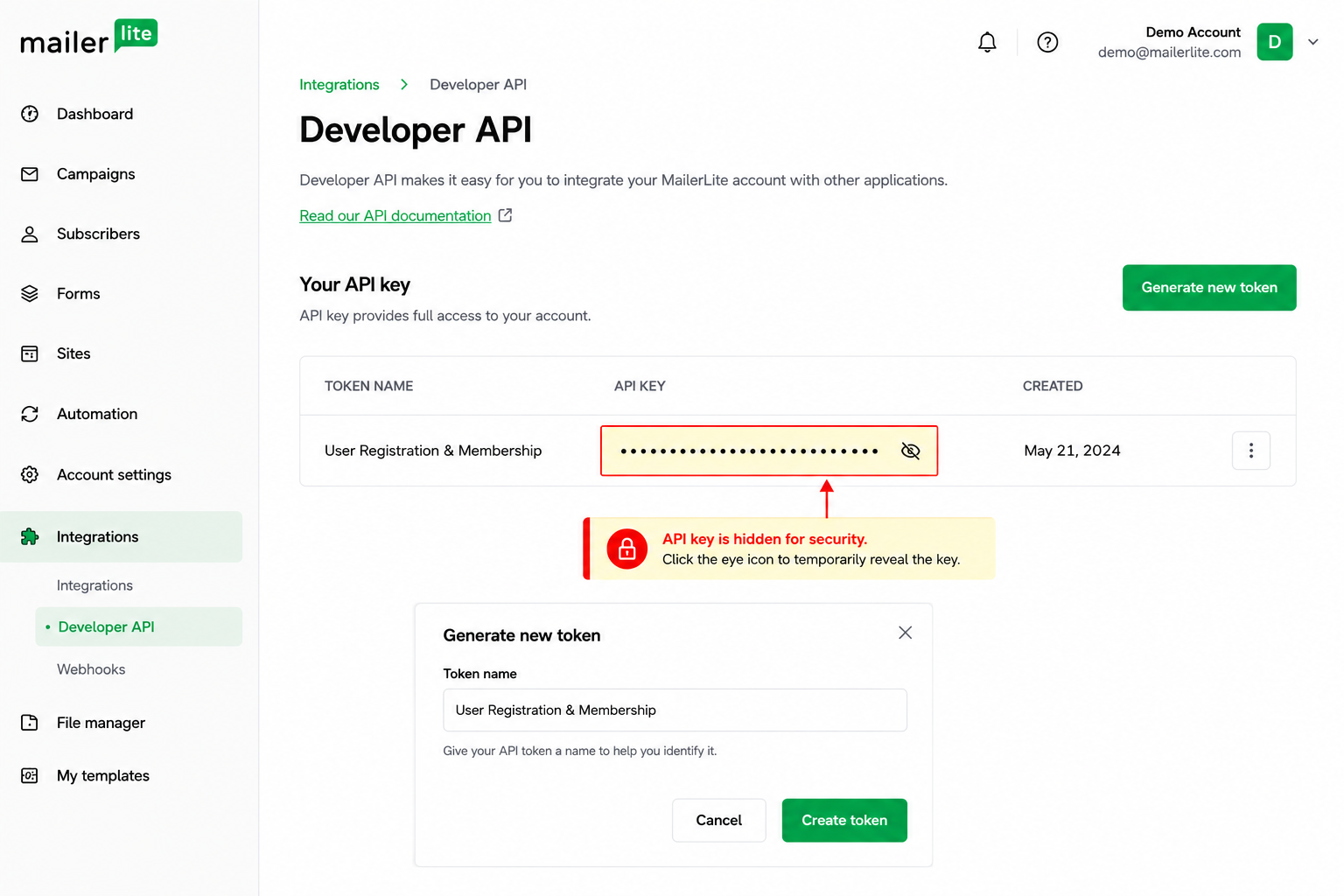
Task: Open Automation section
Action: click(97, 414)
